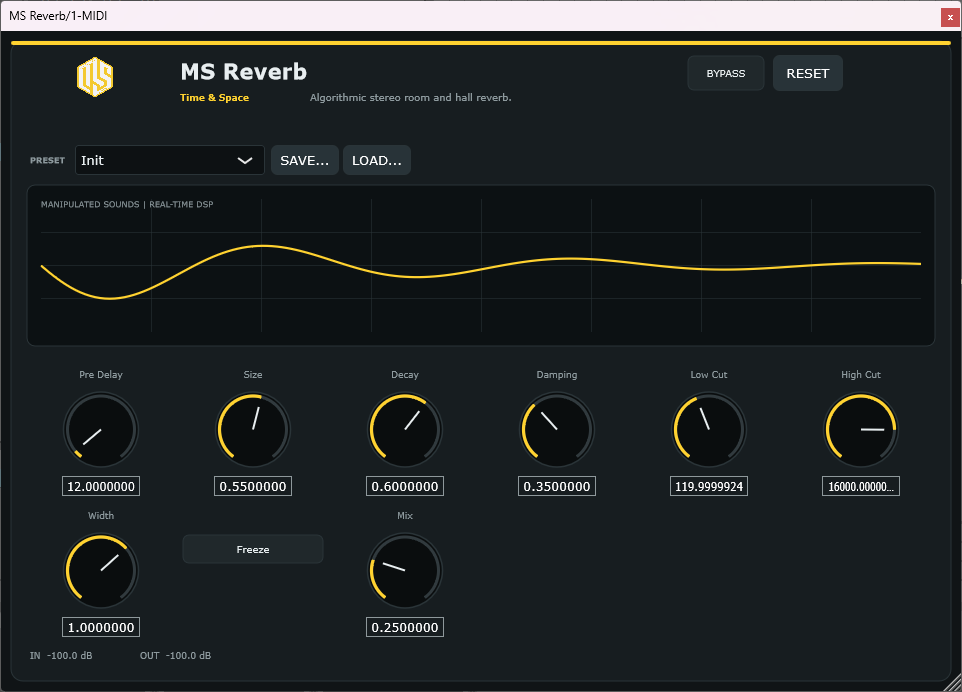Image resolution: width=962 pixels, height=692 pixels.
Task: Click the Size knob
Action: (253, 429)
